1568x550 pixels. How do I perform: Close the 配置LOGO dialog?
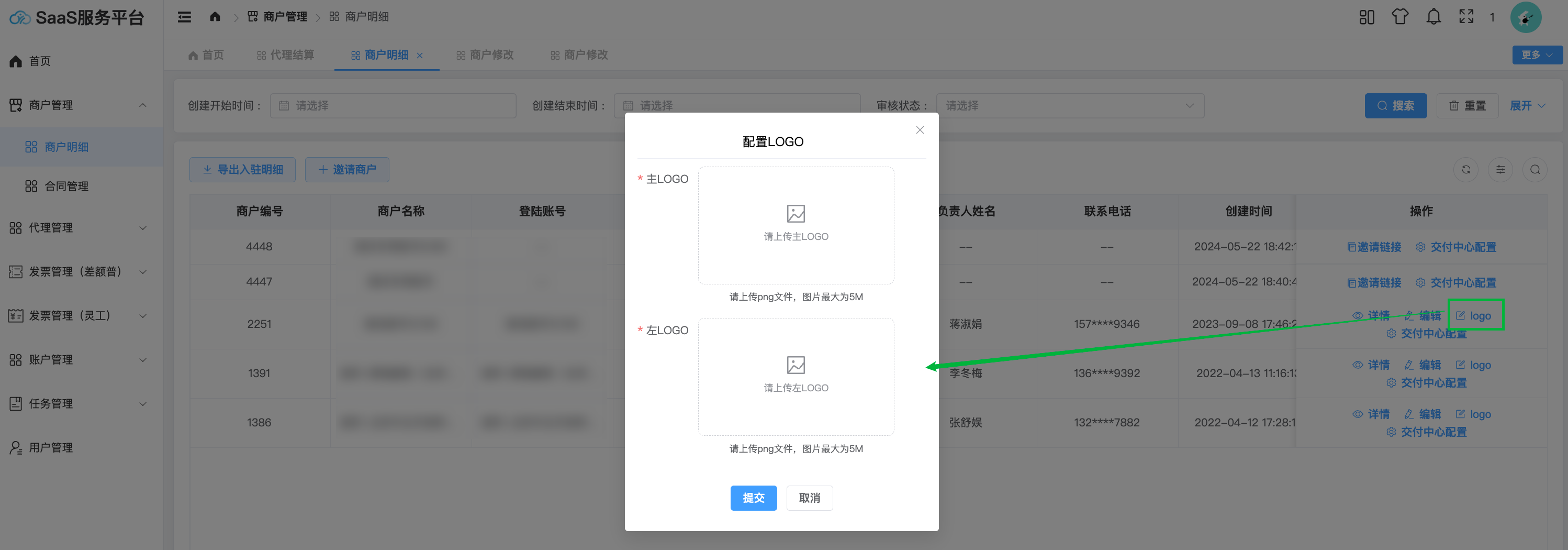pyautogui.click(x=920, y=130)
